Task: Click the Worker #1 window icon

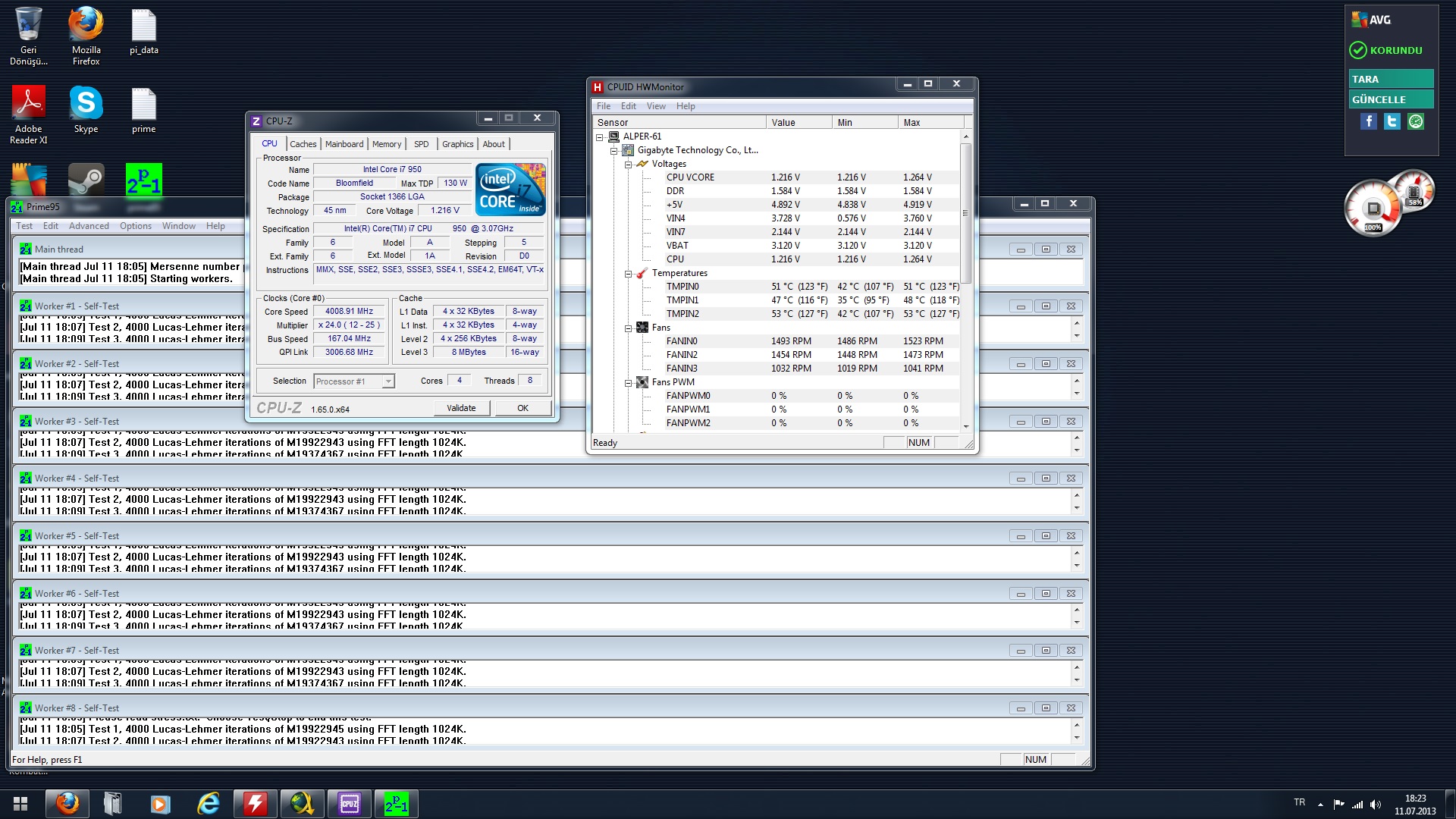Action: click(x=26, y=306)
